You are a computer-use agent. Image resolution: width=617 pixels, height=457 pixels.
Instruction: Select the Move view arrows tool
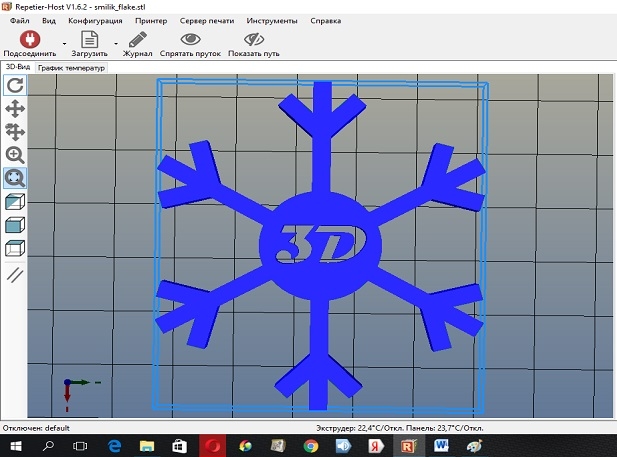point(15,109)
